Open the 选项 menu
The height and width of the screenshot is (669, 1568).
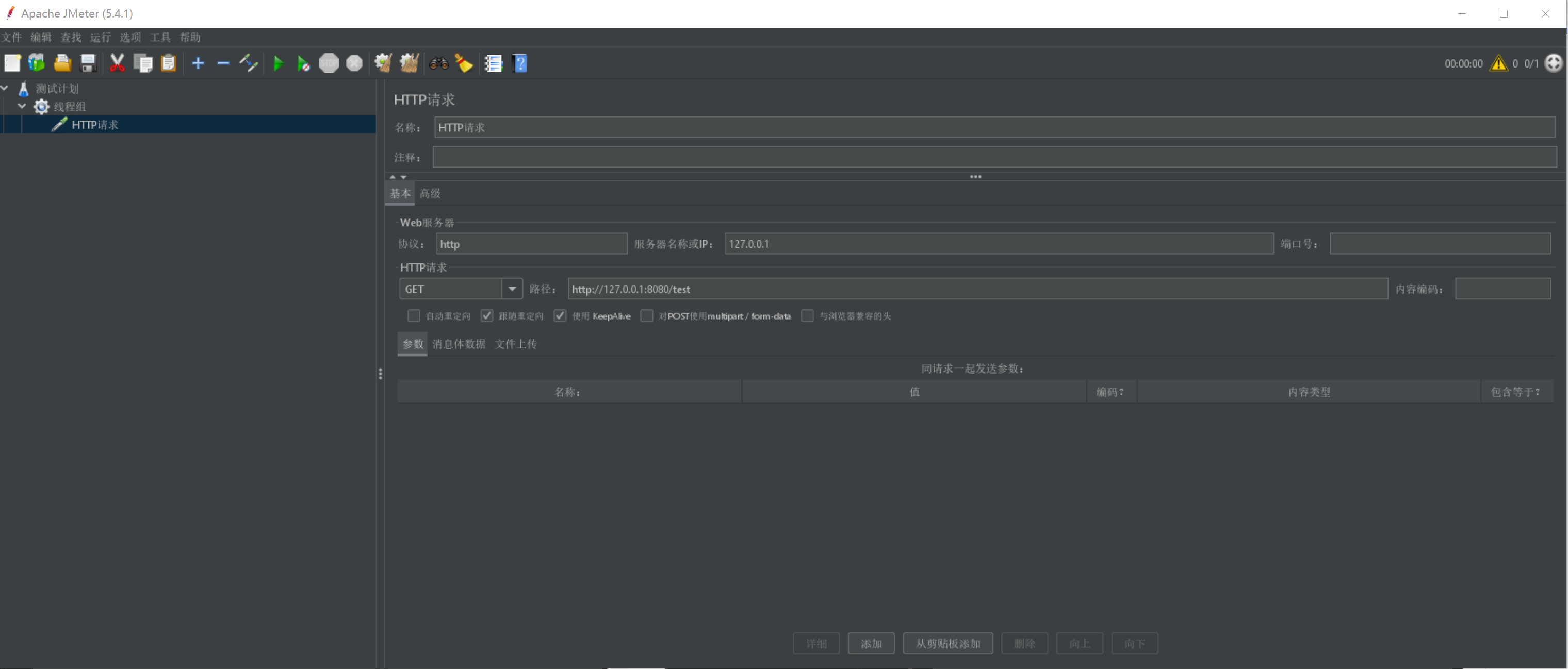130,38
